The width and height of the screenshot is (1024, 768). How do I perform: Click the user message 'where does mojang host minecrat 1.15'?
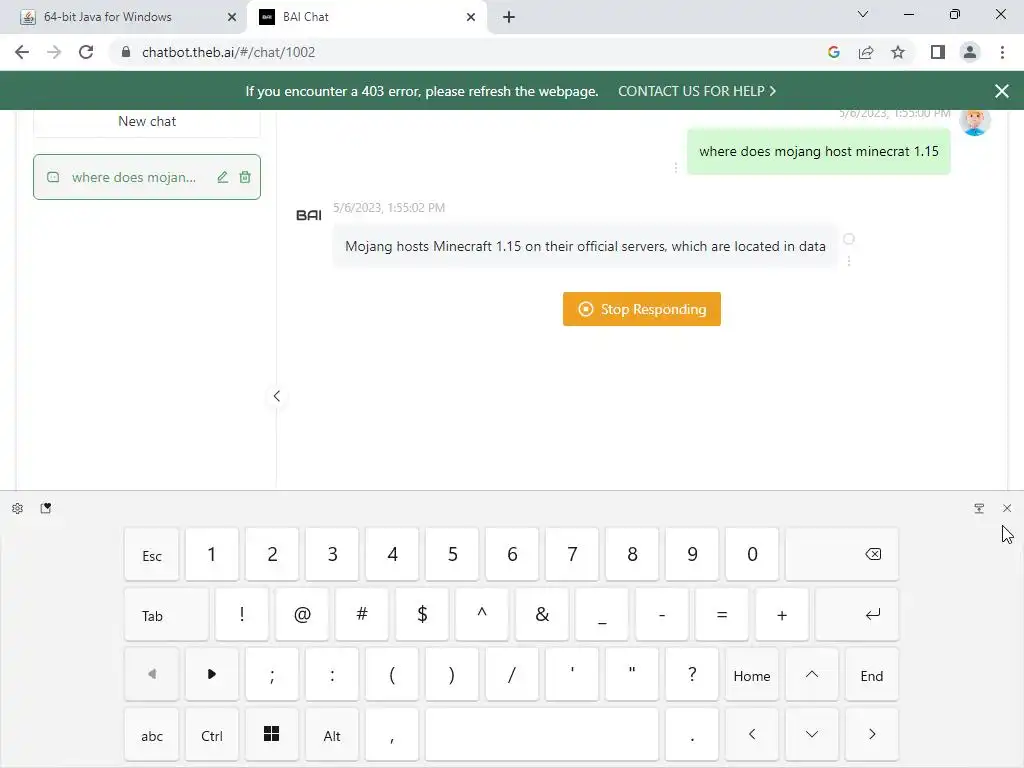[x=818, y=152]
